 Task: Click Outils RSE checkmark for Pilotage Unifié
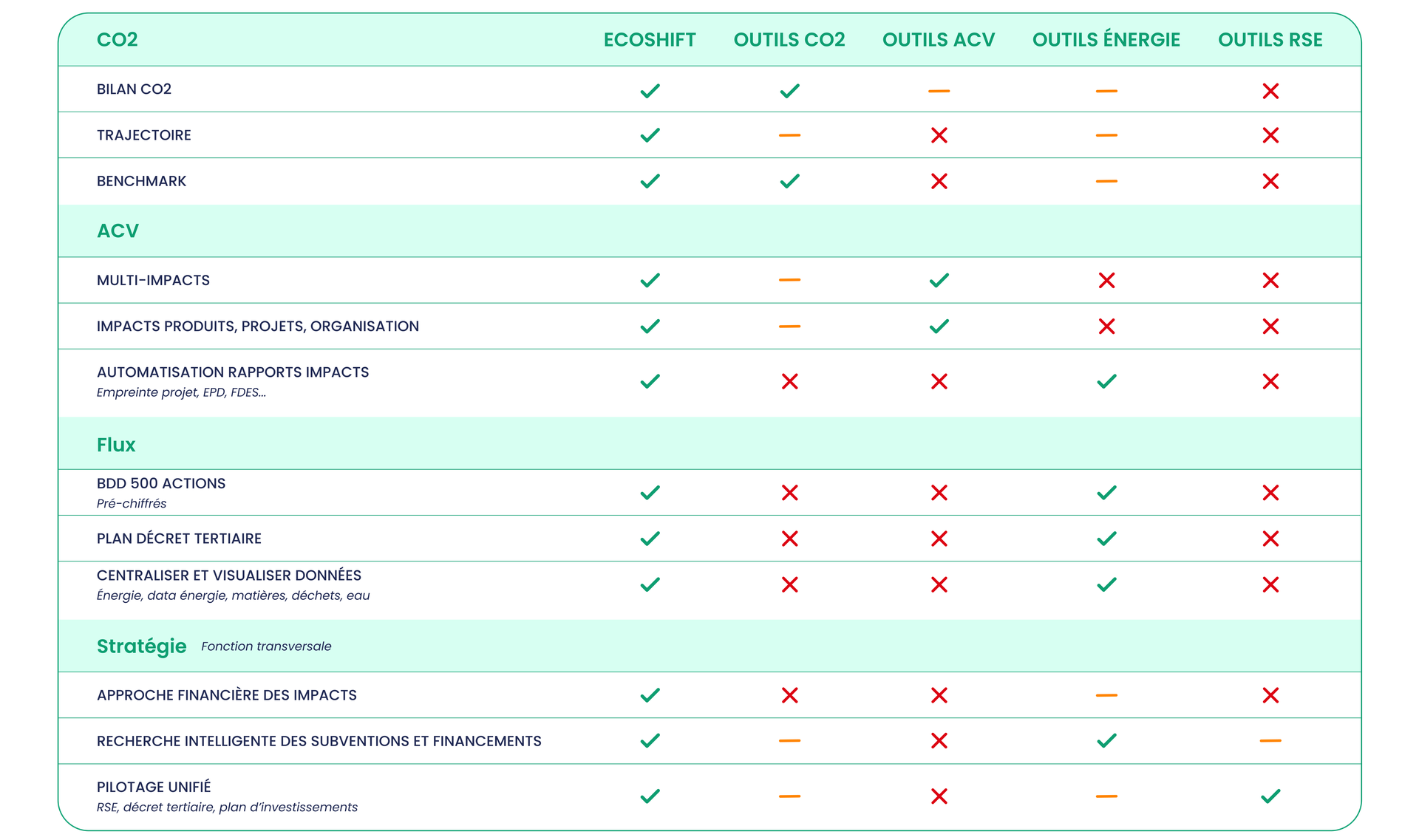tap(1270, 796)
